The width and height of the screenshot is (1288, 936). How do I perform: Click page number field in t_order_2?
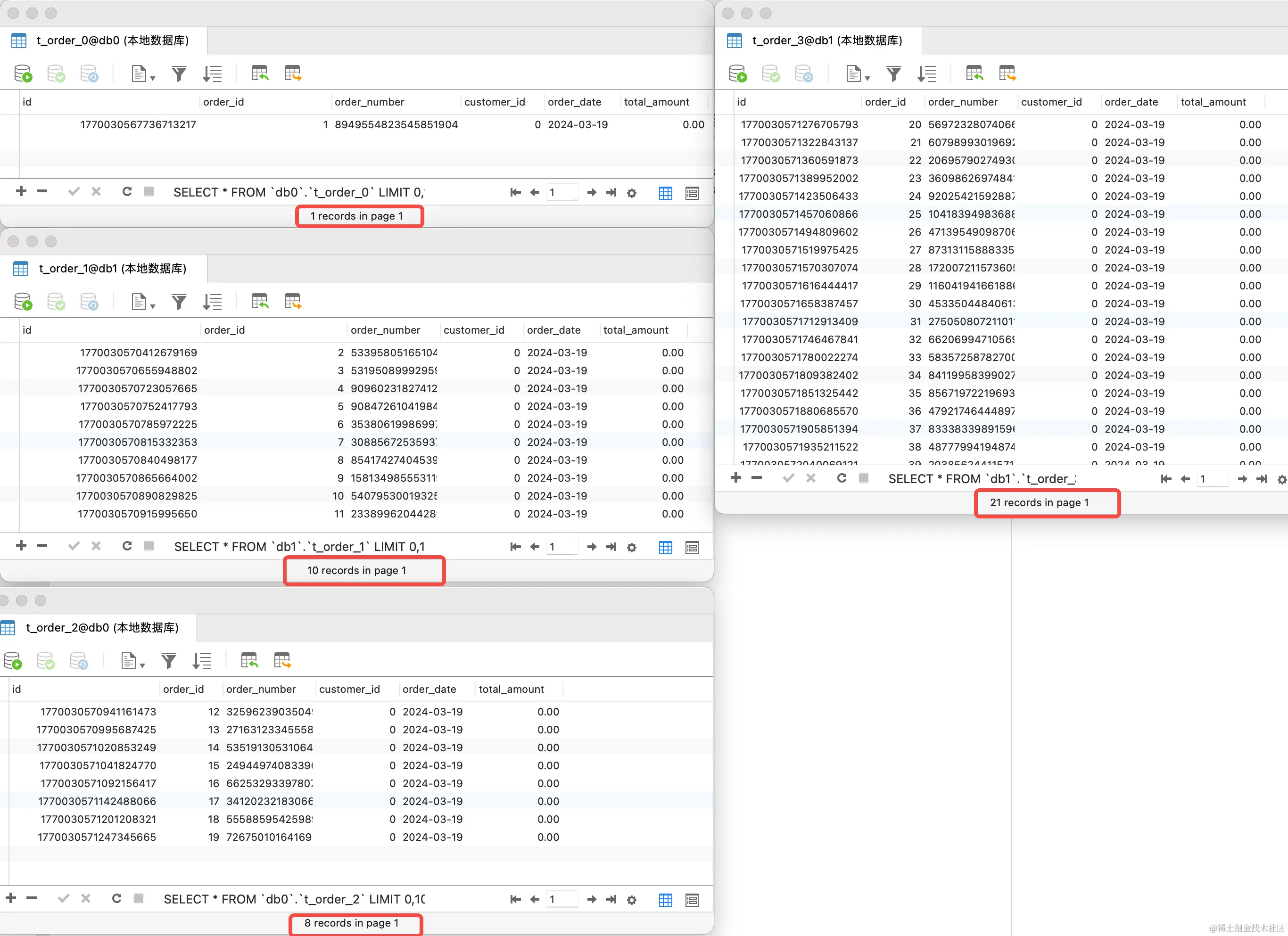pos(561,899)
